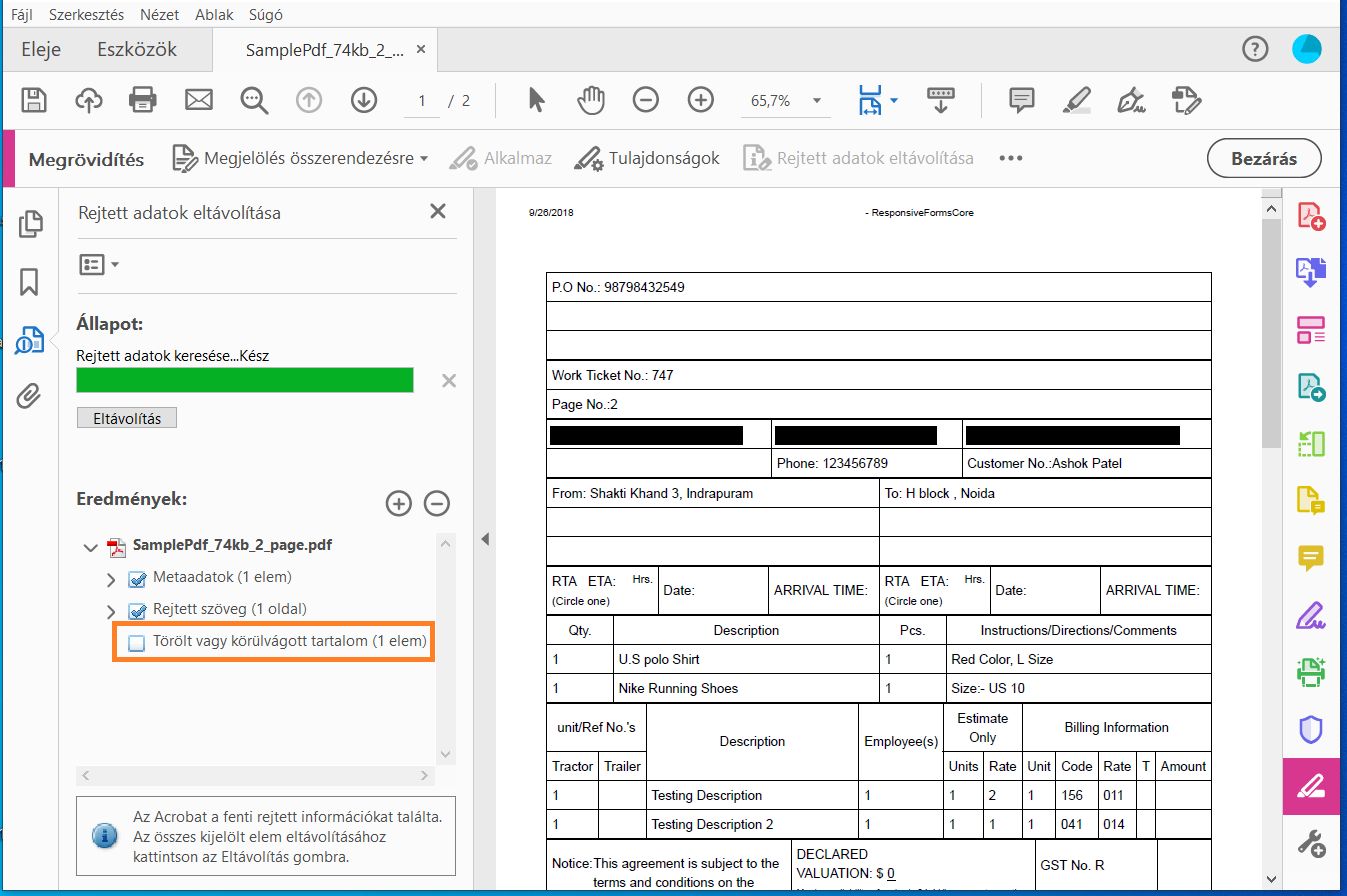Switch to the Eszközök tab
This screenshot has width=1347, height=896.
point(137,49)
